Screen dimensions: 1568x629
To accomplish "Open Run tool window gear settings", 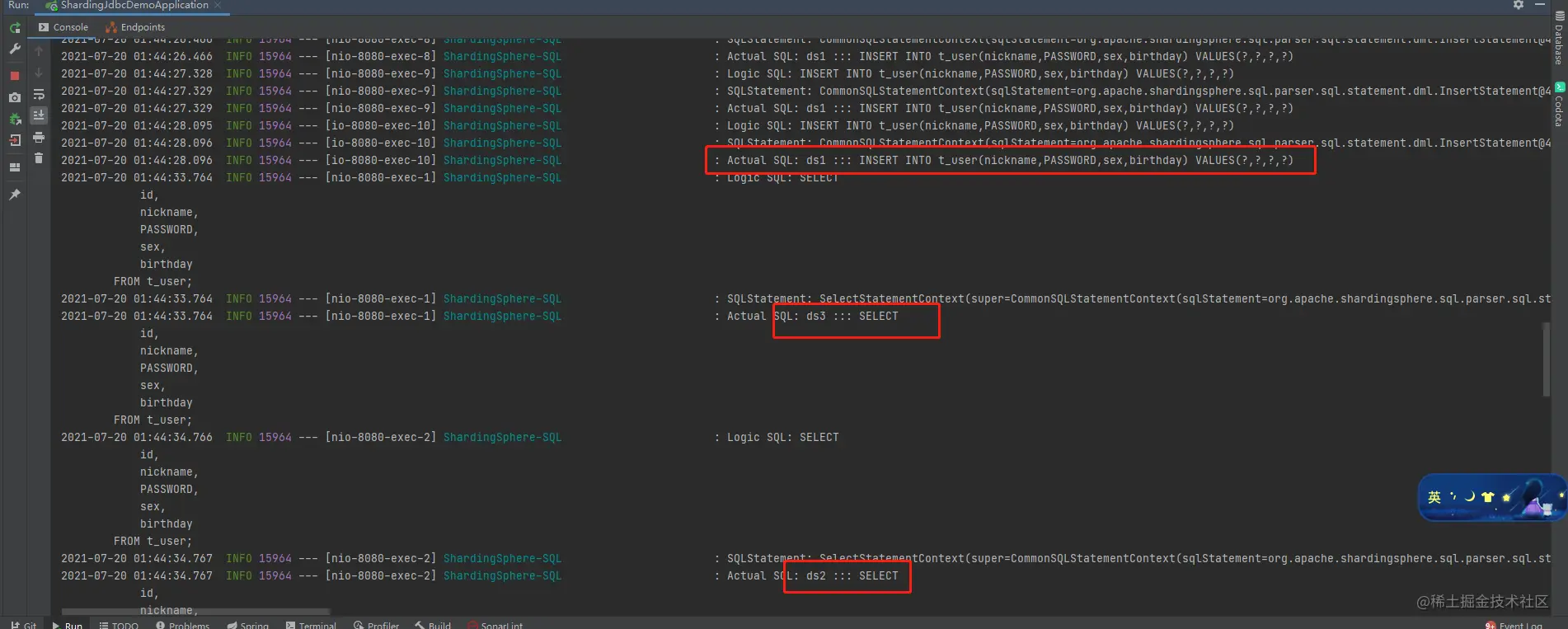I will point(1519,5).
